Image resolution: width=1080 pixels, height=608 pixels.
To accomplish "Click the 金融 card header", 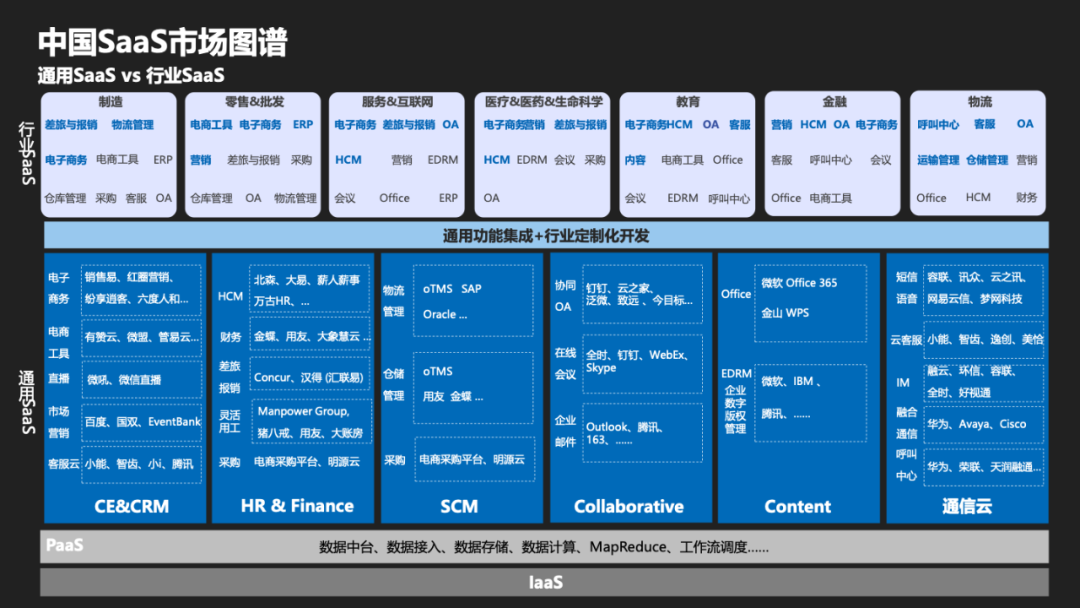I will click(x=834, y=102).
